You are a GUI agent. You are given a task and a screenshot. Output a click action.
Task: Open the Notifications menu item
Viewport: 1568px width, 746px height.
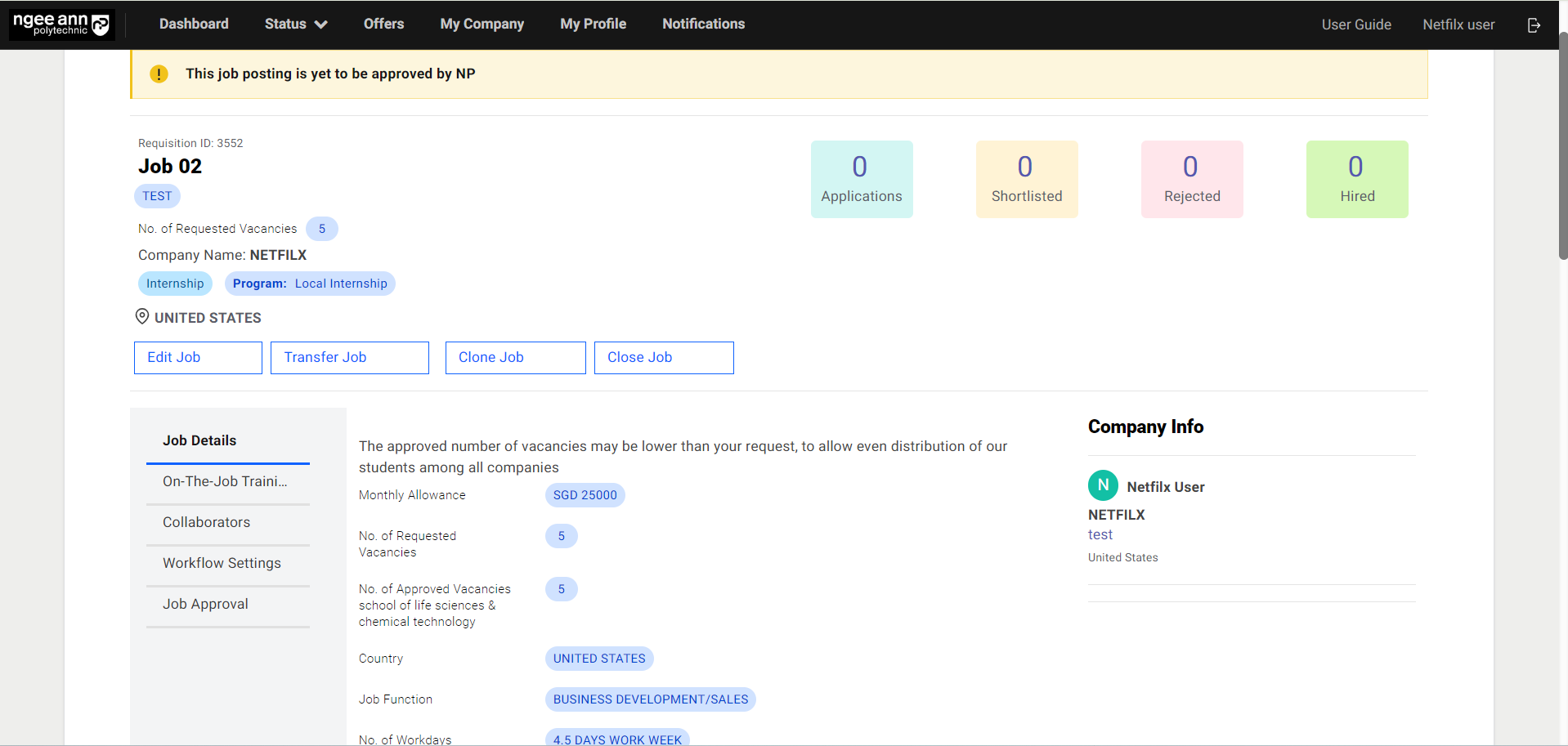pos(703,25)
